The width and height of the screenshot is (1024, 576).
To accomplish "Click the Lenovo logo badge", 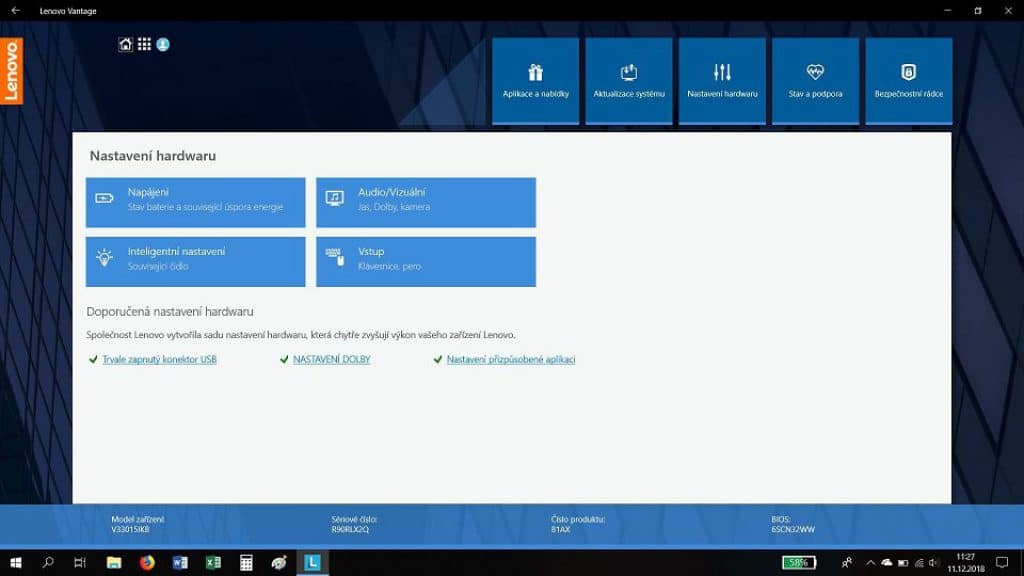I will click(x=12, y=71).
